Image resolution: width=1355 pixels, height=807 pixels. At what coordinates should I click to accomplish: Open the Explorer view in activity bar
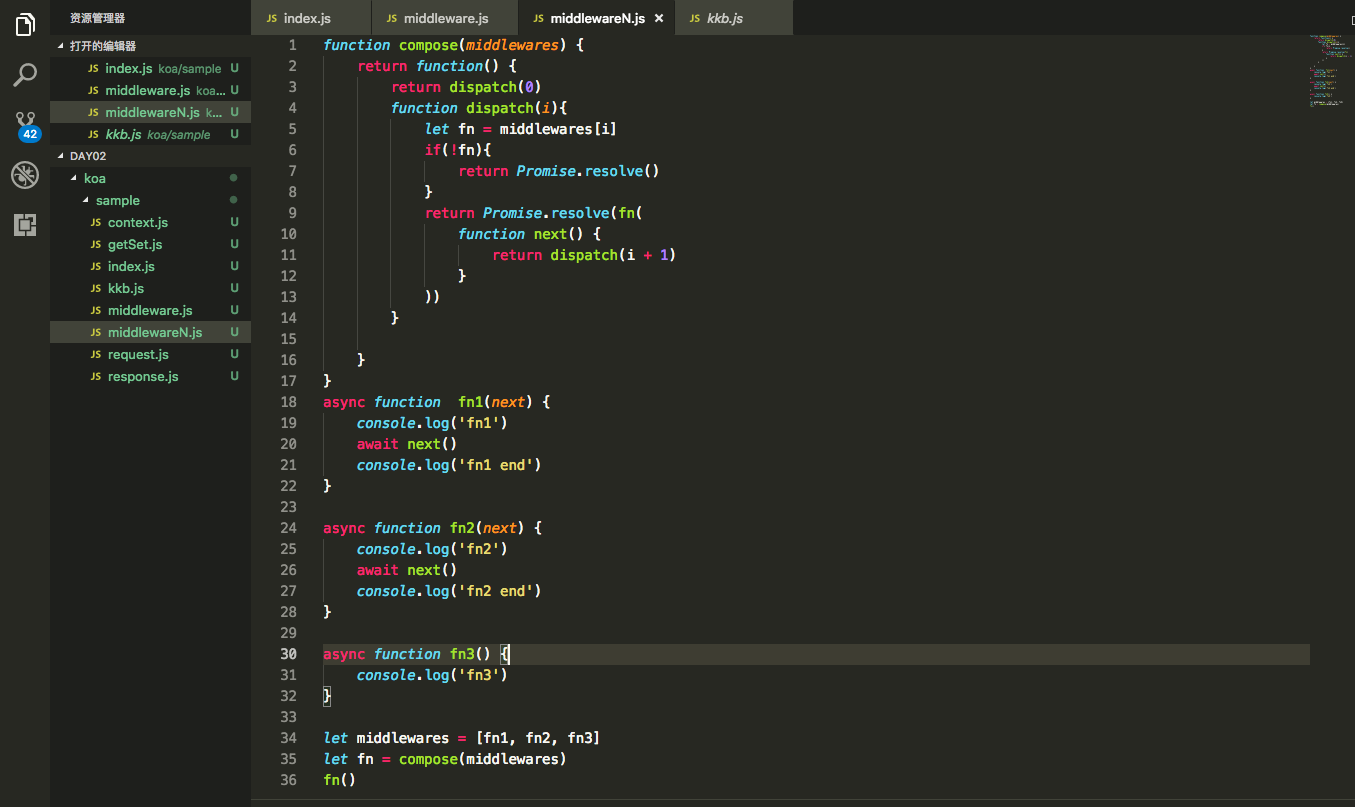pyautogui.click(x=25, y=26)
